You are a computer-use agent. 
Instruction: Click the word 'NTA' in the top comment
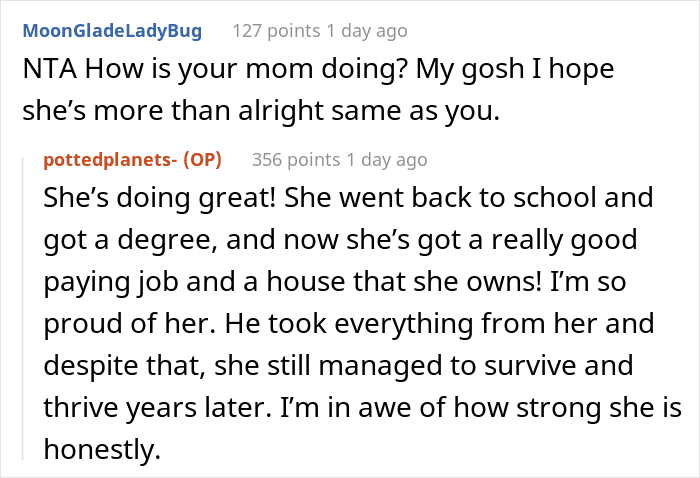(47, 73)
